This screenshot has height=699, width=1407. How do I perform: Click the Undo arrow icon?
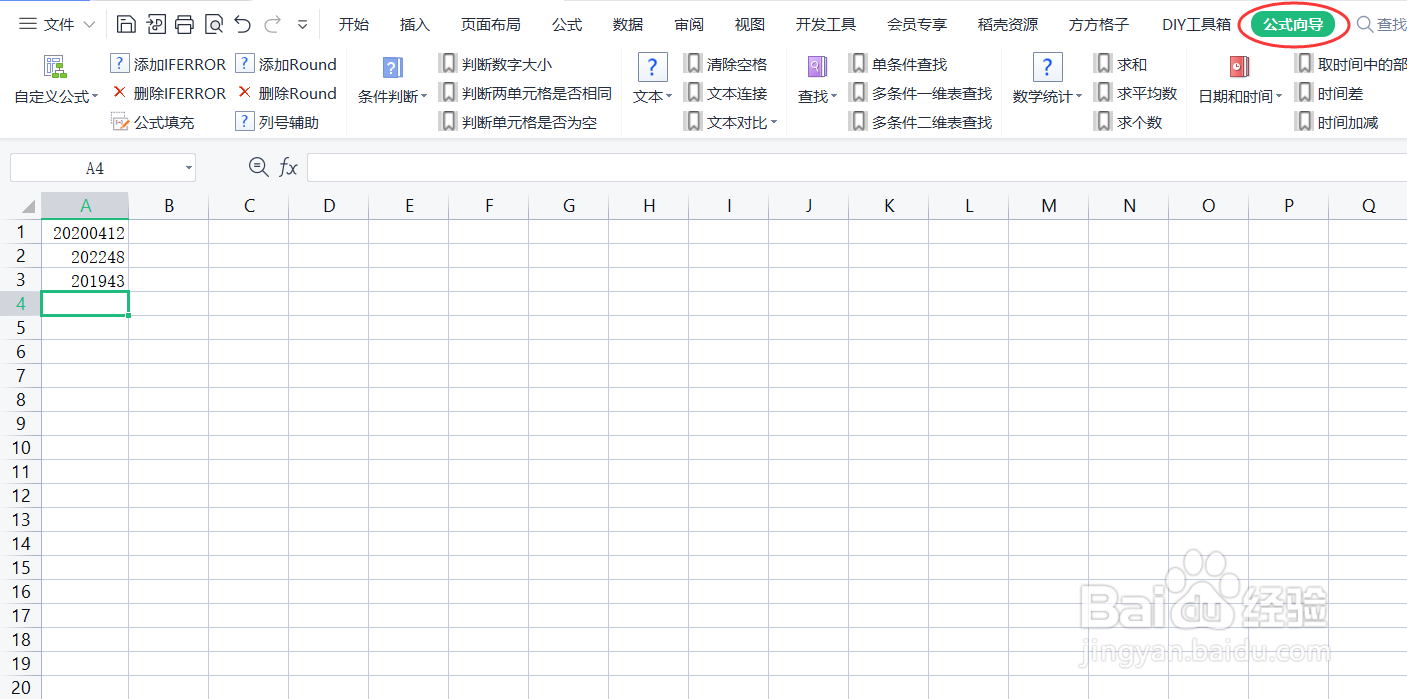pos(243,24)
